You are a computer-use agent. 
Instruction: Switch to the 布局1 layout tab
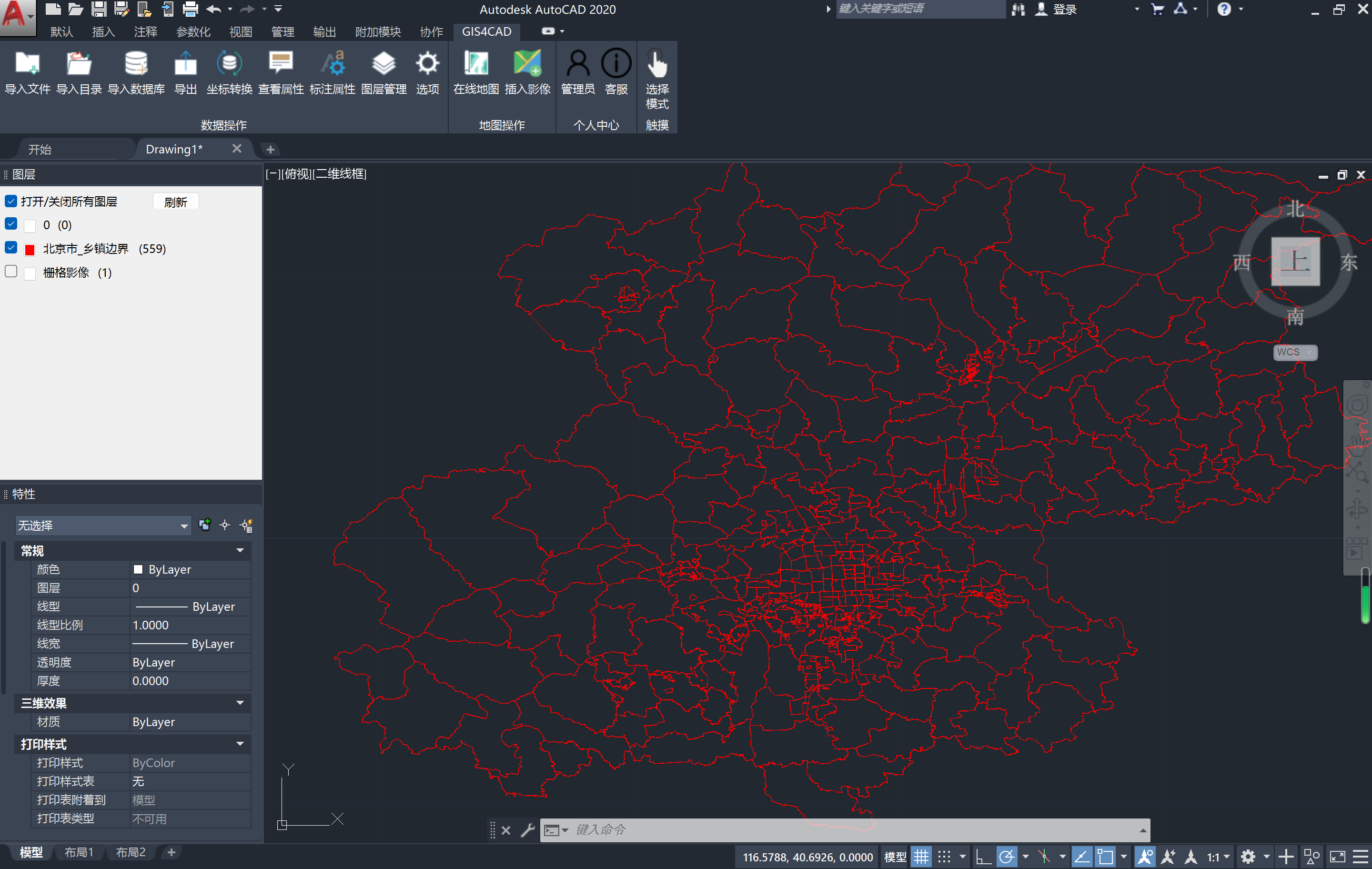pos(79,852)
